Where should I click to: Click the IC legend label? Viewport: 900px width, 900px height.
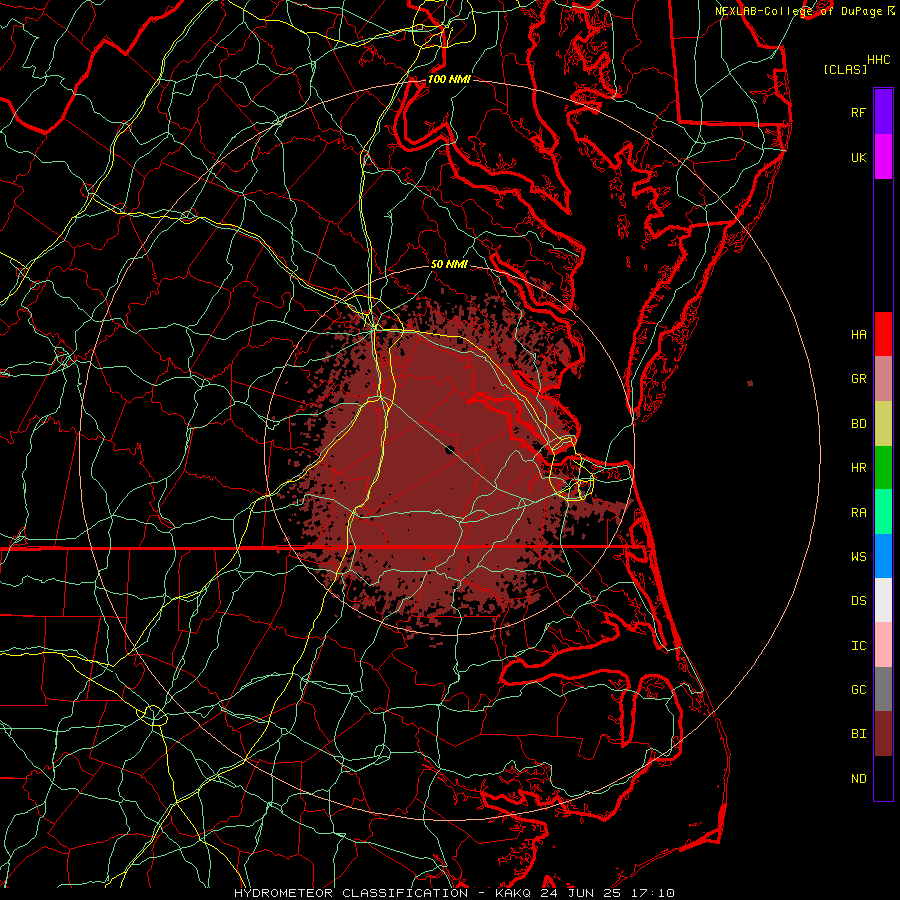(858, 646)
